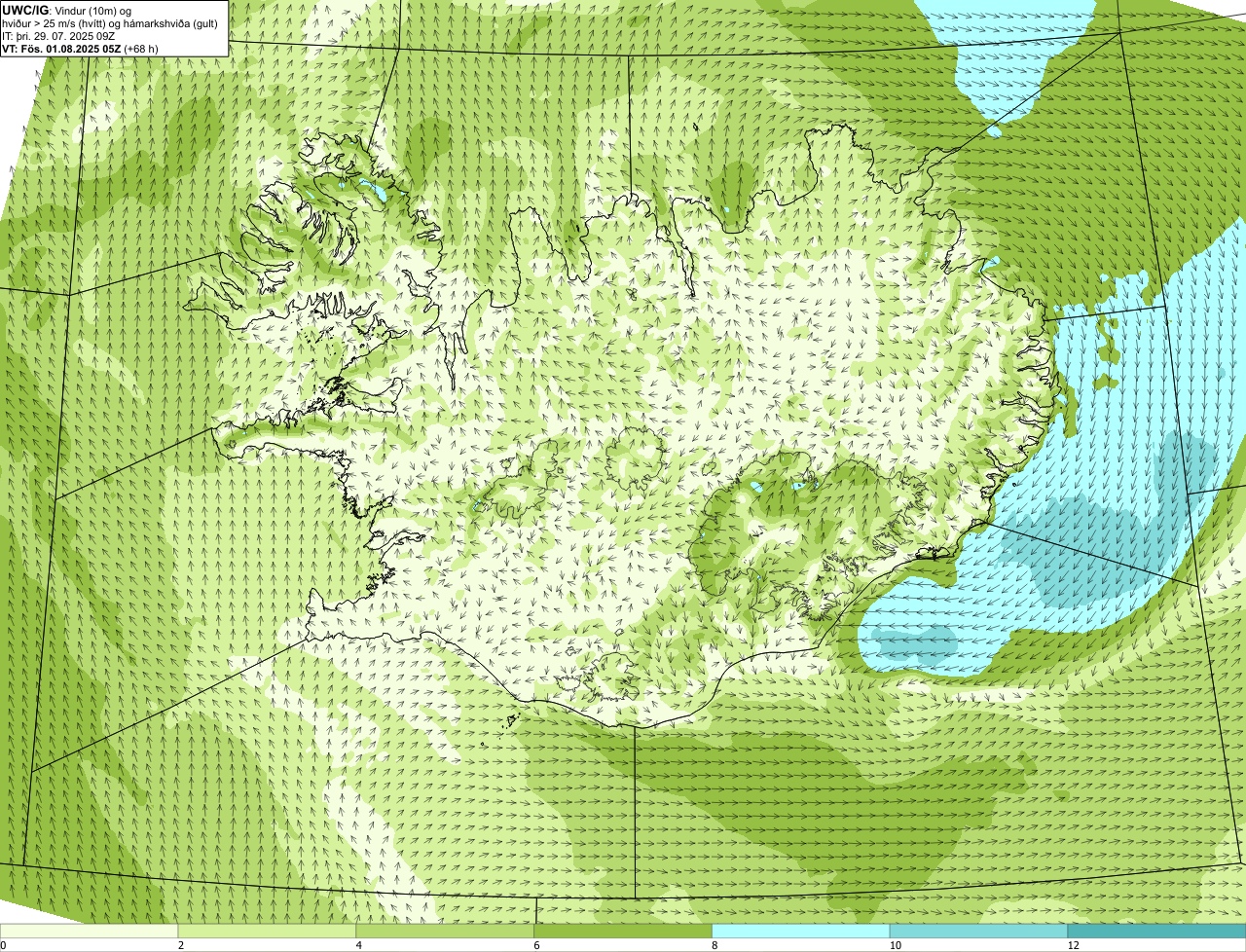
Task: Click the legend tick label "12"
Action: click(x=1073, y=945)
